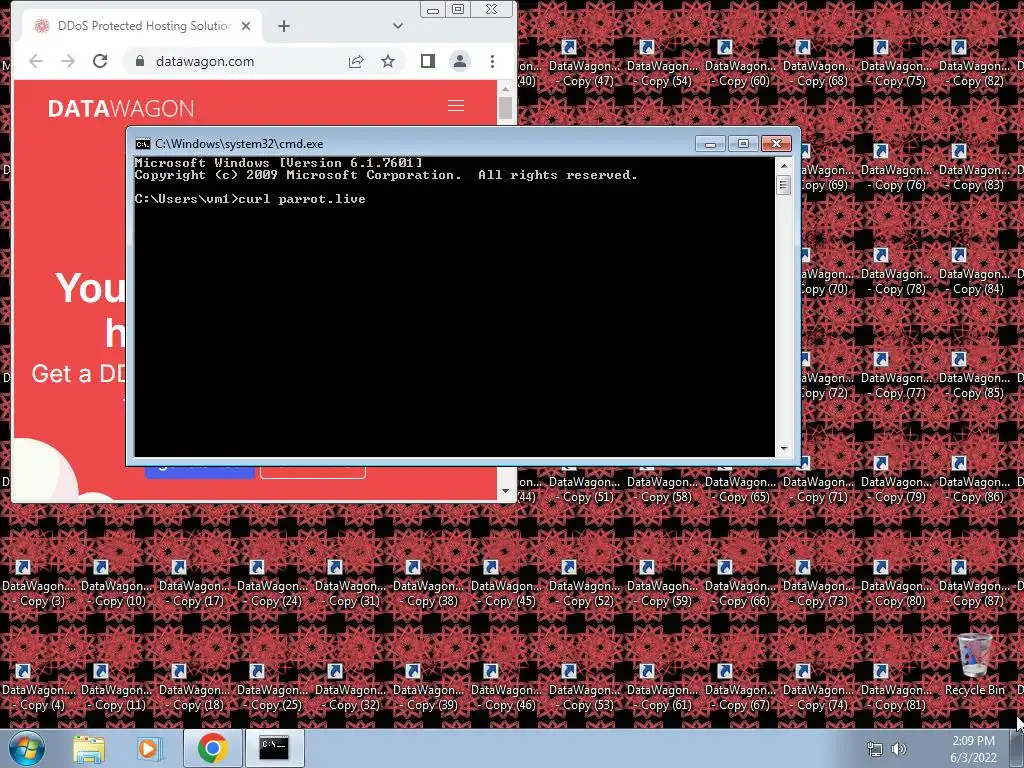
Task: Reload the datawagon.com page
Action: 100,61
